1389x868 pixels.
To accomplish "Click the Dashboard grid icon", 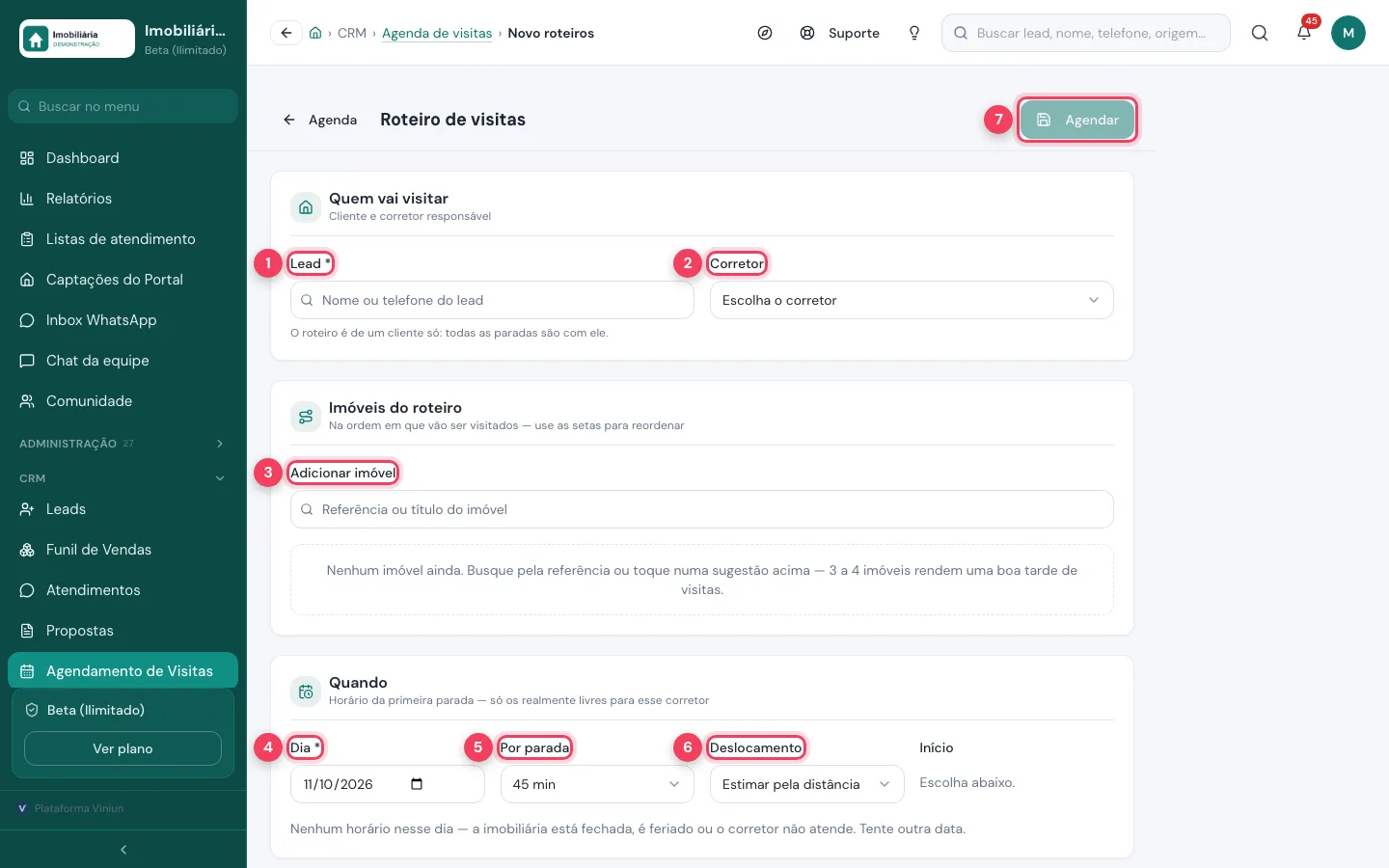I will click(27, 158).
